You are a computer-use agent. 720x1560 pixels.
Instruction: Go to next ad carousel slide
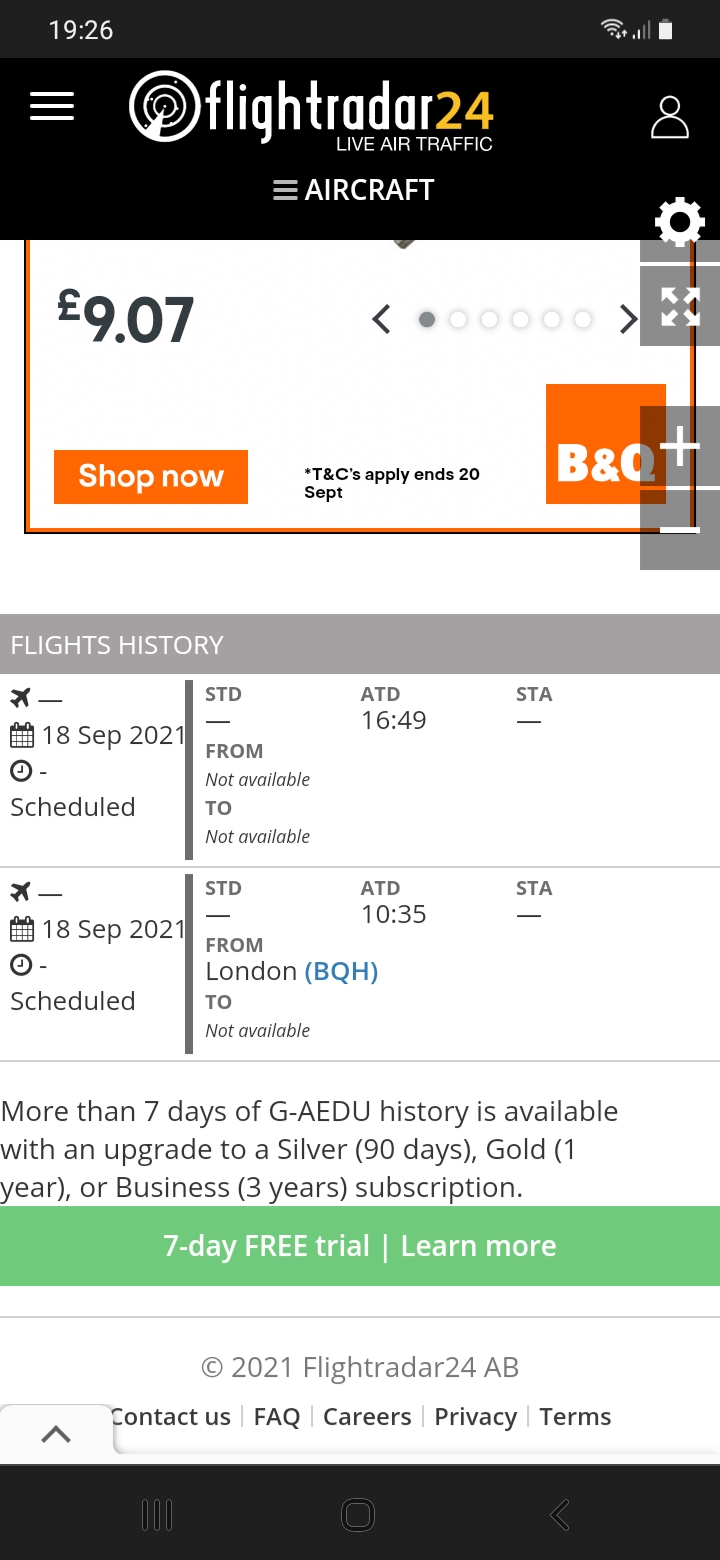pos(628,320)
